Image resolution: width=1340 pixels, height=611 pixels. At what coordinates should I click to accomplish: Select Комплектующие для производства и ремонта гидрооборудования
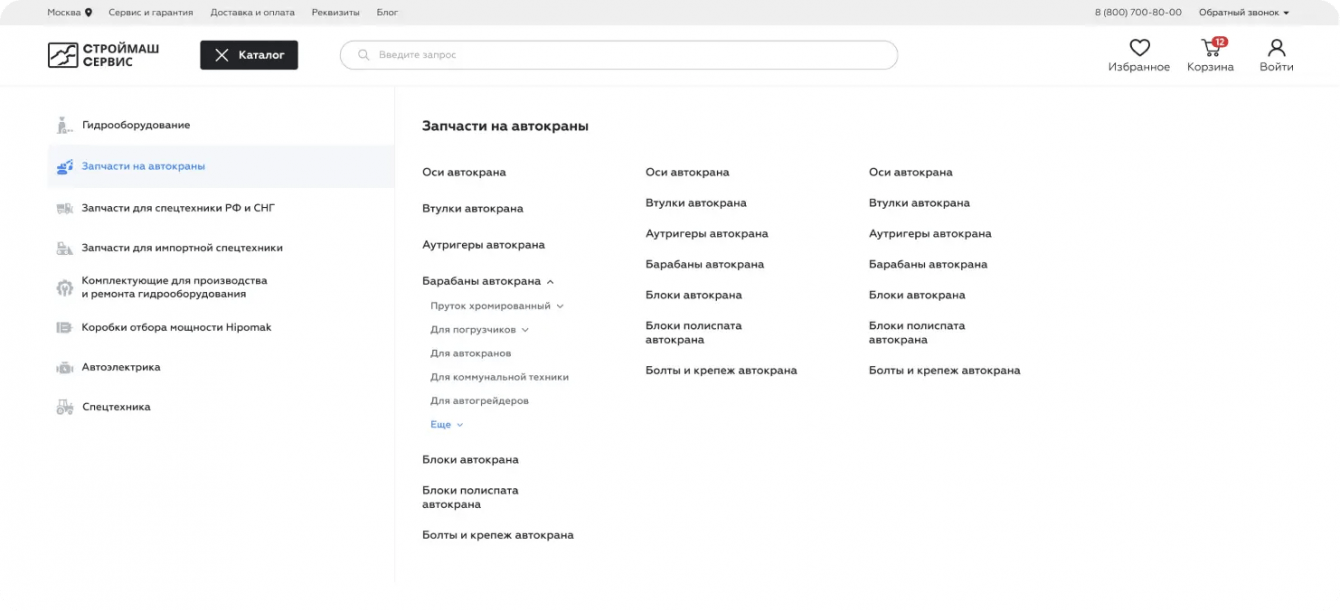(175, 288)
